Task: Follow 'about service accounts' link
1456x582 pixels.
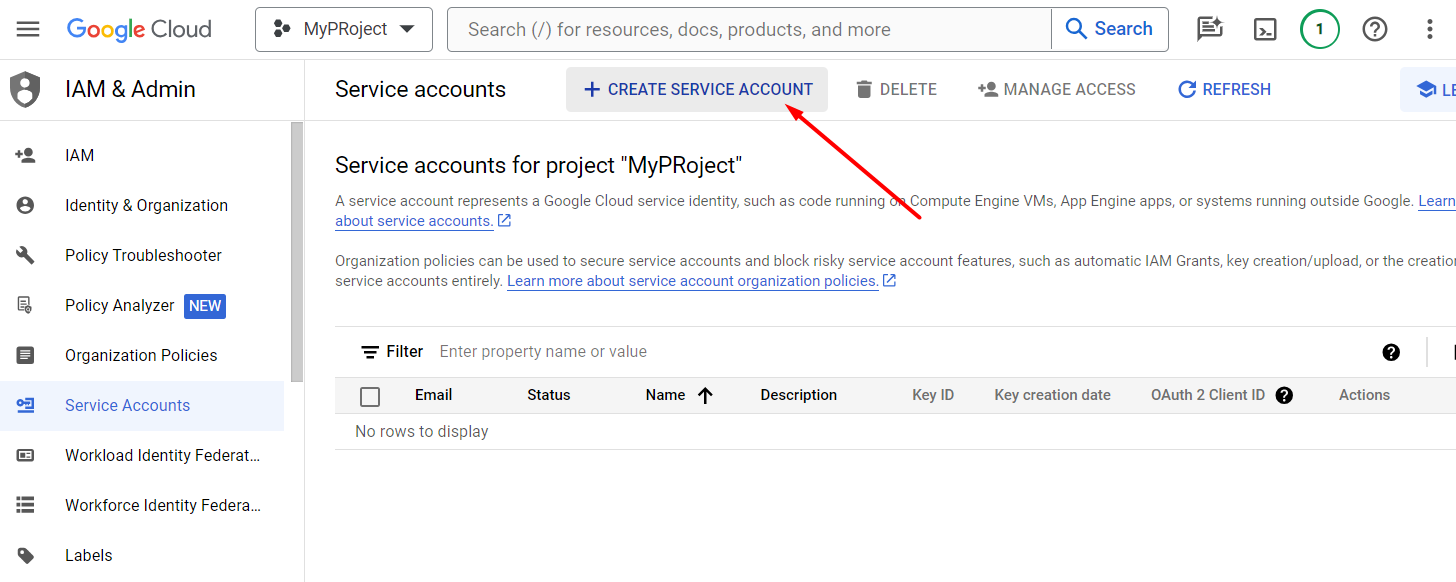Action: (414, 221)
